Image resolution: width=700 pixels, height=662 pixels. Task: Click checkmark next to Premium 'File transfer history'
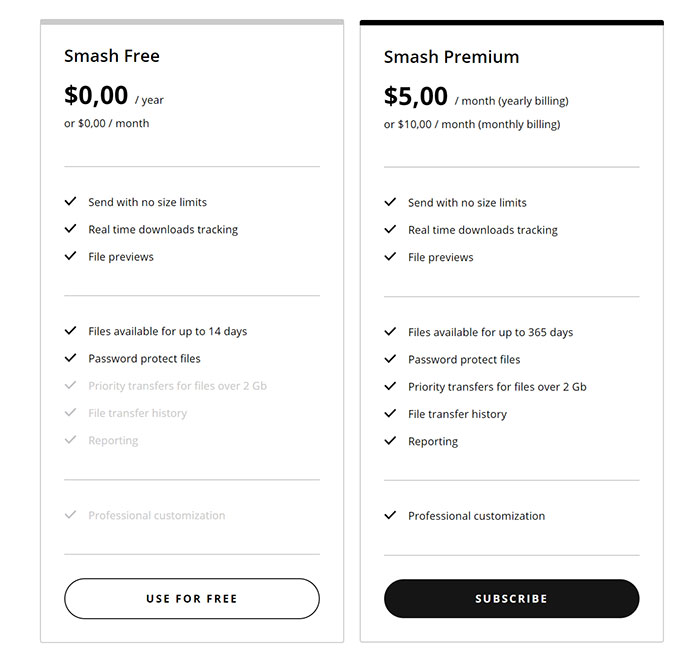(x=390, y=413)
